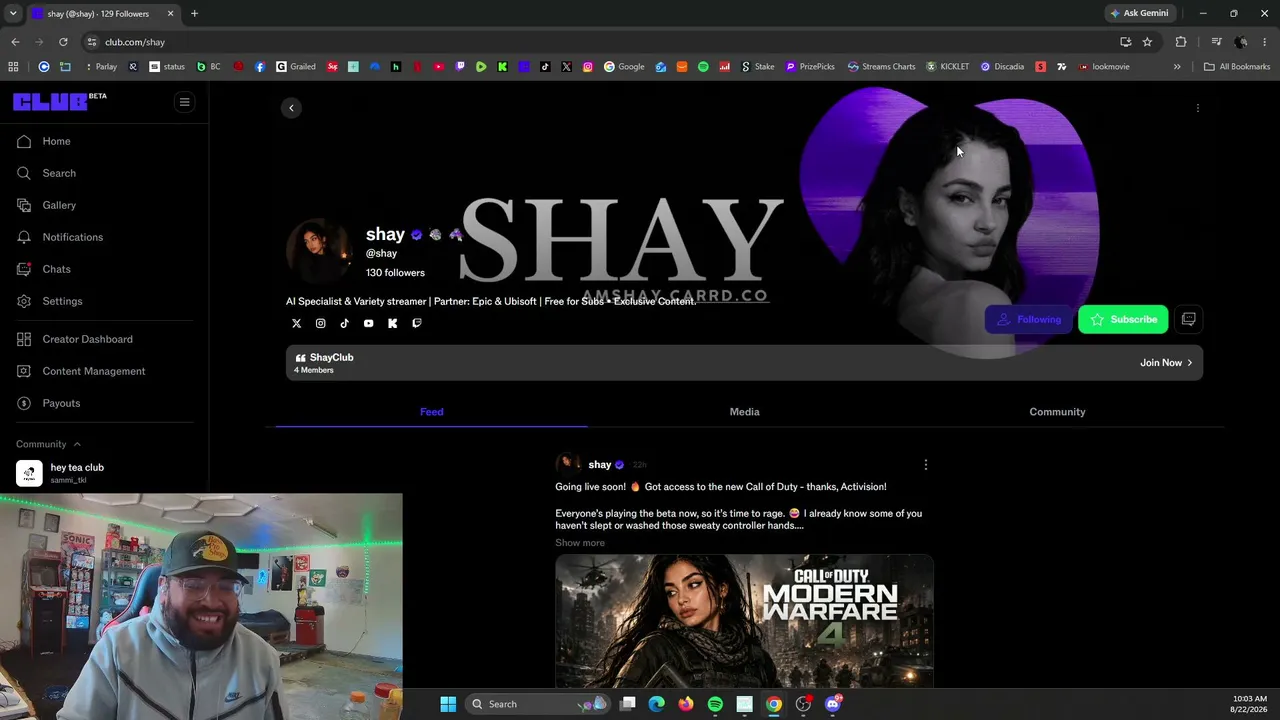Open the Facebook bookmark icon
Screen dimensions: 1280x720
click(260, 67)
